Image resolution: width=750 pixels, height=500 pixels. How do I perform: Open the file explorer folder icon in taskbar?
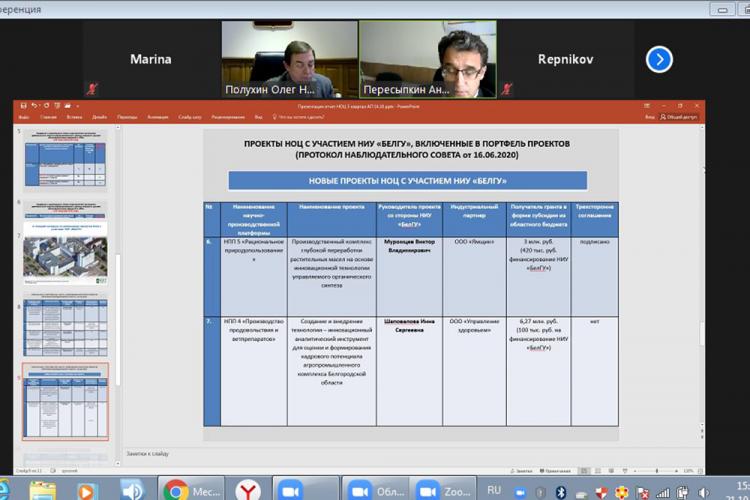43,490
